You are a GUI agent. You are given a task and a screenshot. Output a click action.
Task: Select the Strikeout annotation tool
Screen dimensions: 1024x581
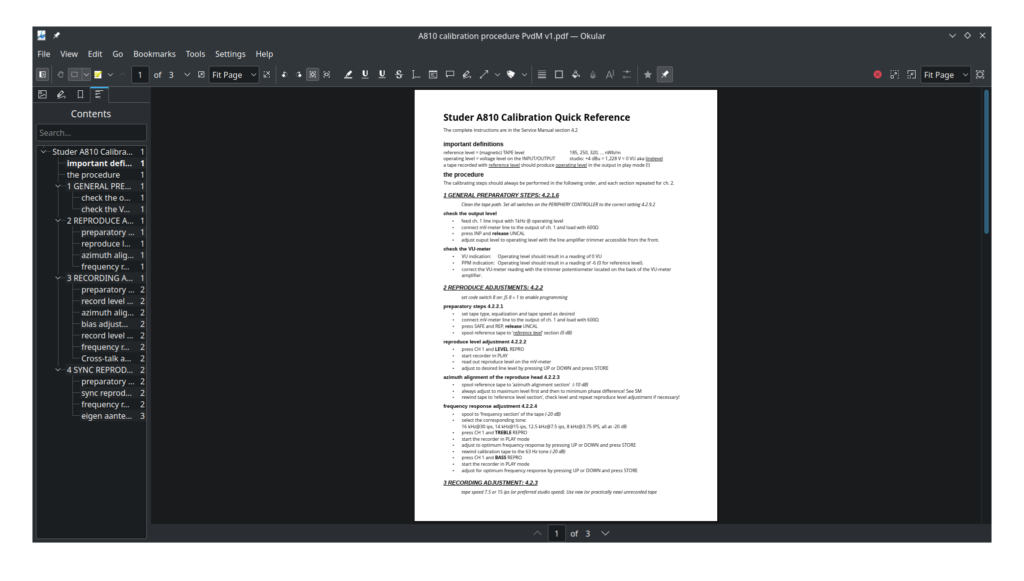tap(399, 75)
